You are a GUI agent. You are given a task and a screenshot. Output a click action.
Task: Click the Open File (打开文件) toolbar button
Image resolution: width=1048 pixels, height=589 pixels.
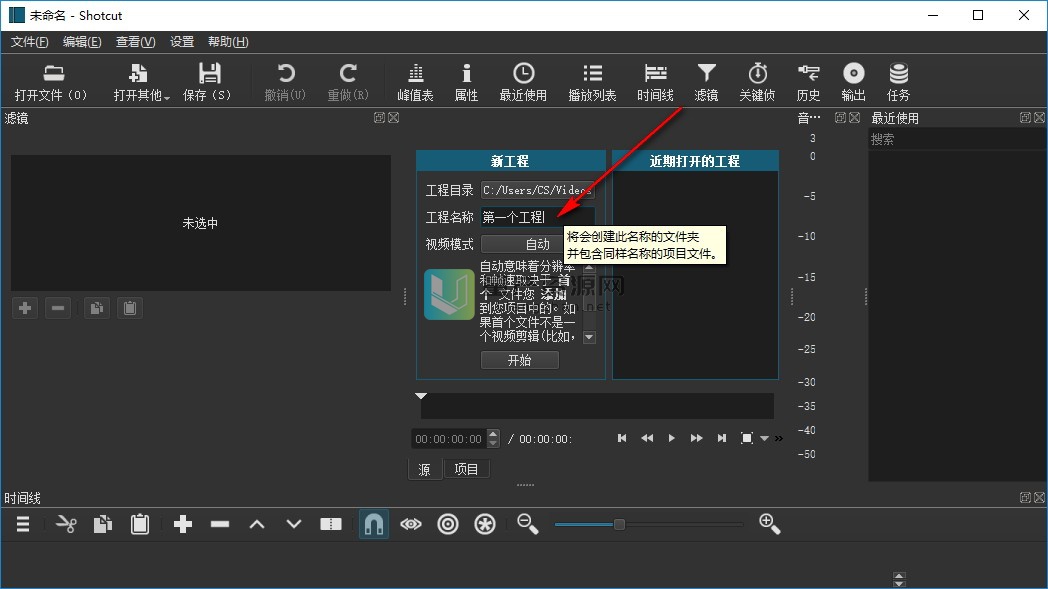[x=51, y=82]
